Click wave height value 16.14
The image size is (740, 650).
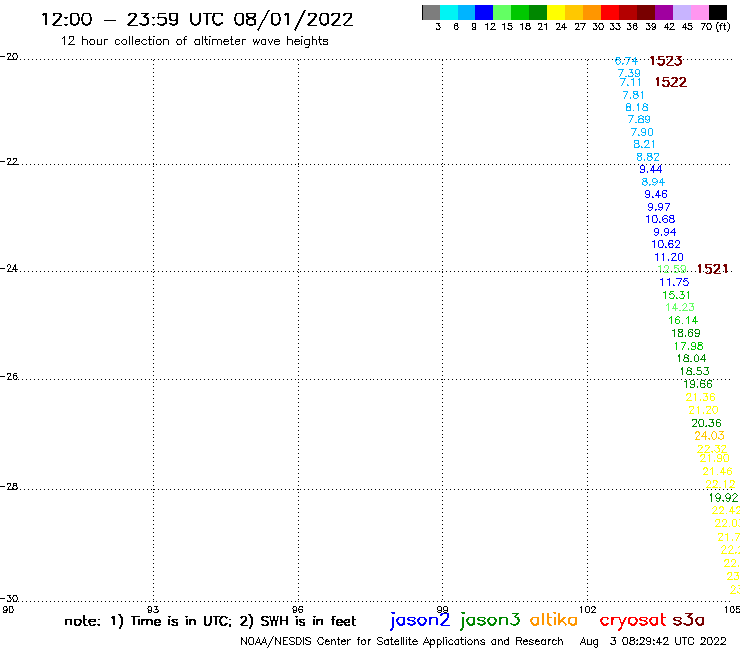pyautogui.click(x=683, y=320)
